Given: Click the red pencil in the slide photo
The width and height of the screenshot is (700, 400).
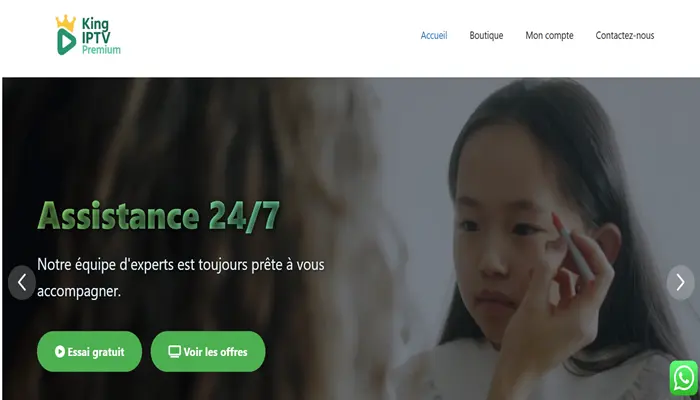Looking at the screenshot, I should [574, 246].
